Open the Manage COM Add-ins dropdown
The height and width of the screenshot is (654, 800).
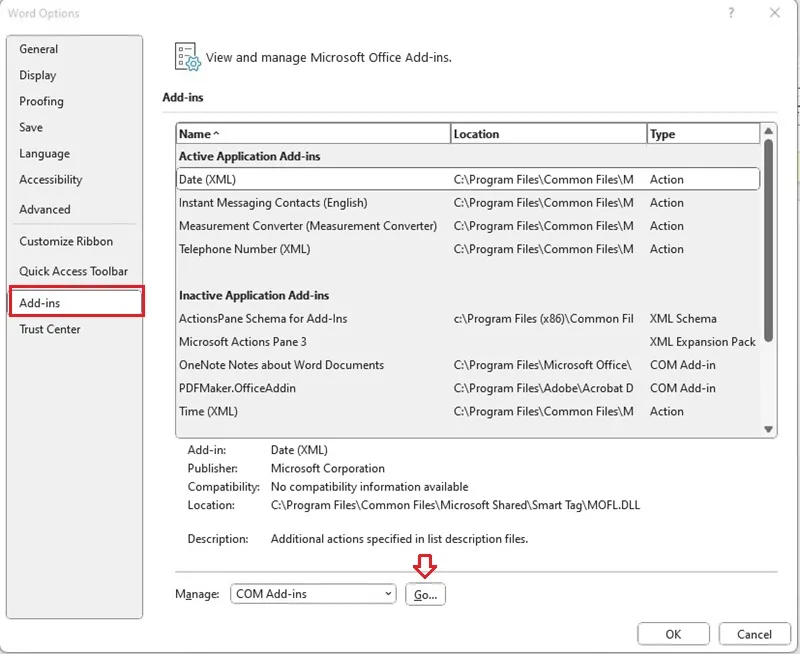click(x=313, y=594)
